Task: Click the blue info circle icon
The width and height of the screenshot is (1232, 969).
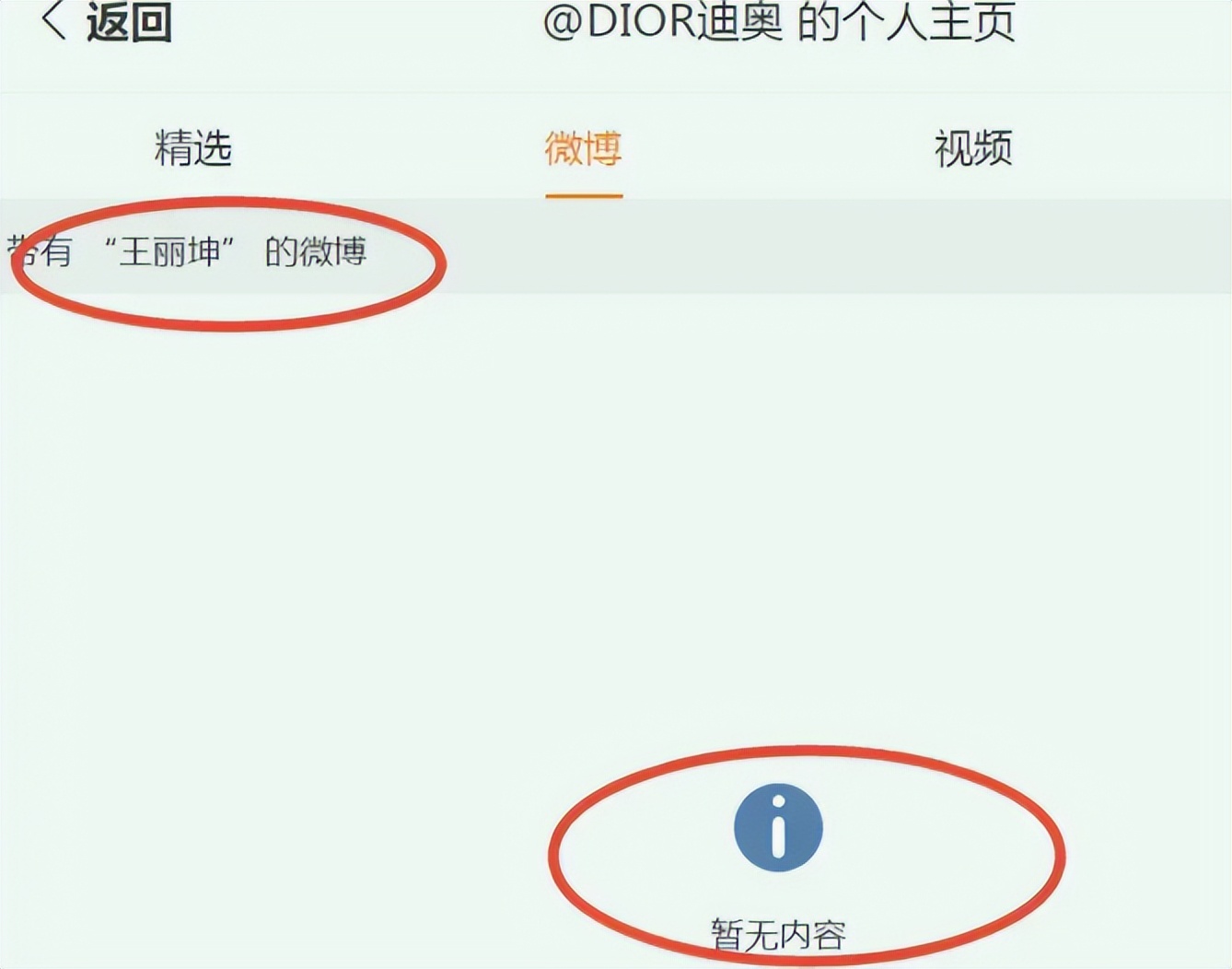Action: pos(778,827)
